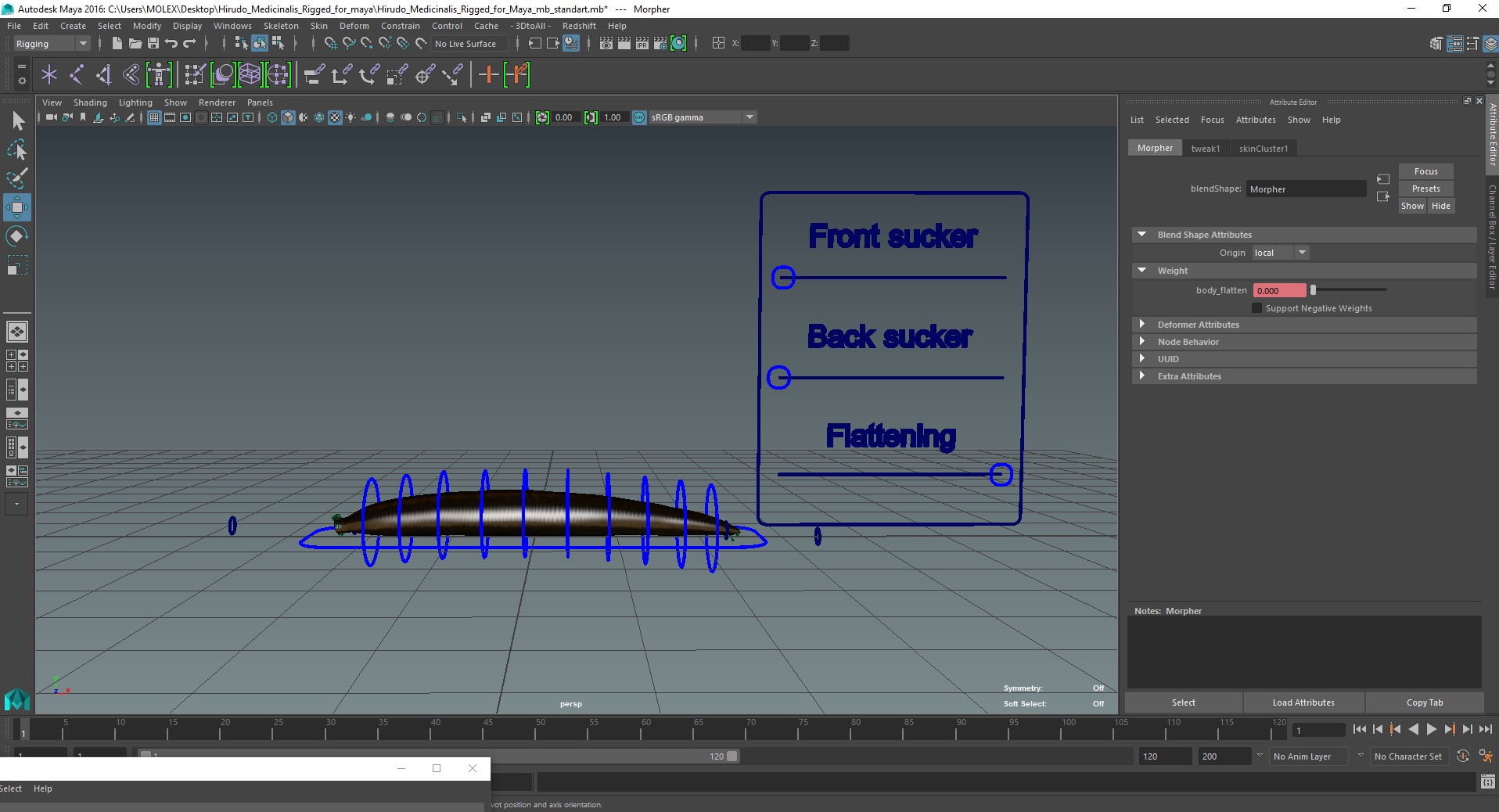Click the Select button below Notes
This screenshot has height=812, width=1499.
[1184, 702]
